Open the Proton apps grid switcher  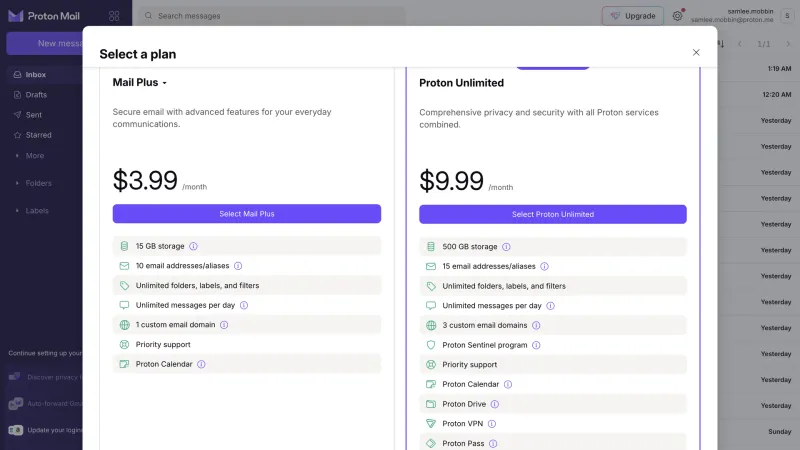click(x=114, y=16)
